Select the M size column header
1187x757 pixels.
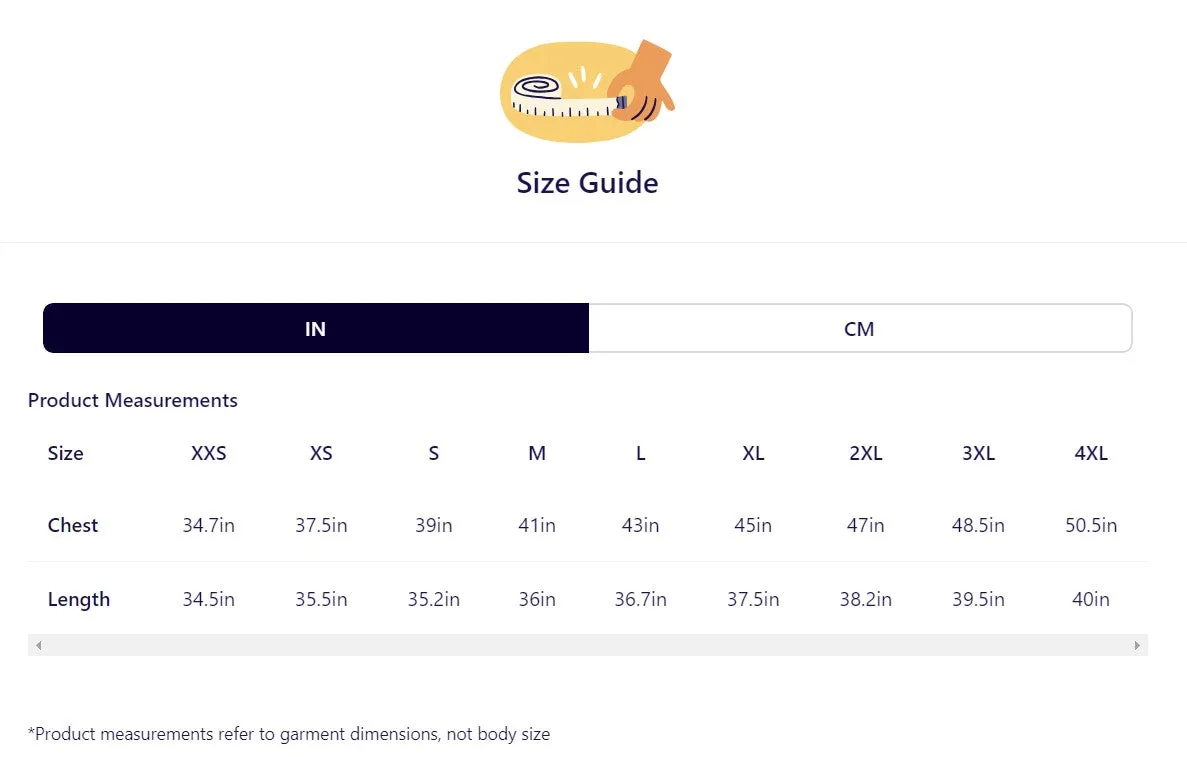point(537,453)
